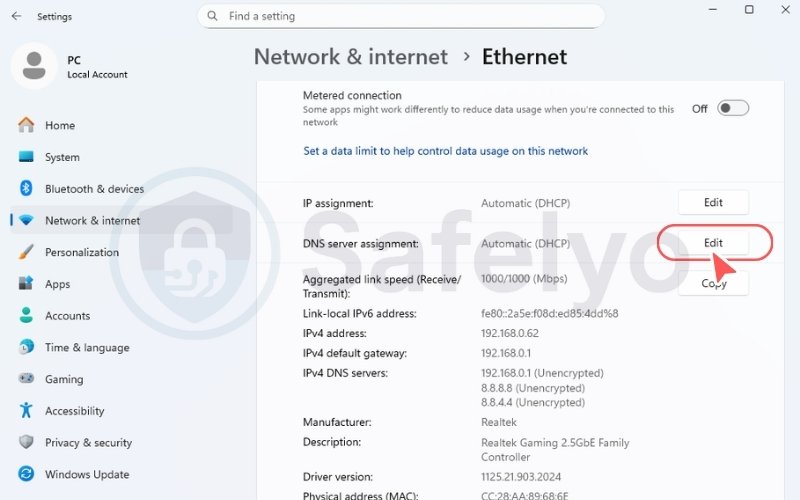
Task: Click the Windows Update icon
Action: [26, 474]
